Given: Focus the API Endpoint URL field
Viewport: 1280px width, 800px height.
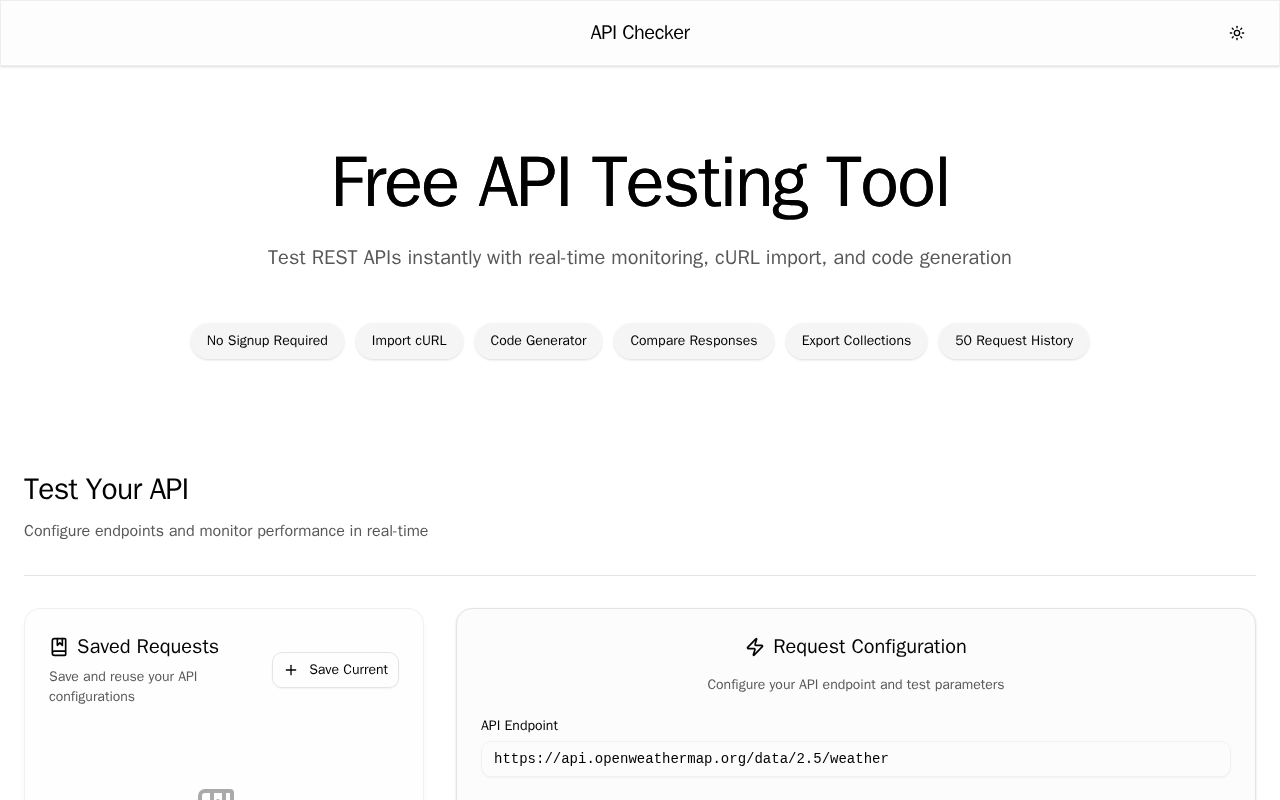Looking at the screenshot, I should point(855,759).
